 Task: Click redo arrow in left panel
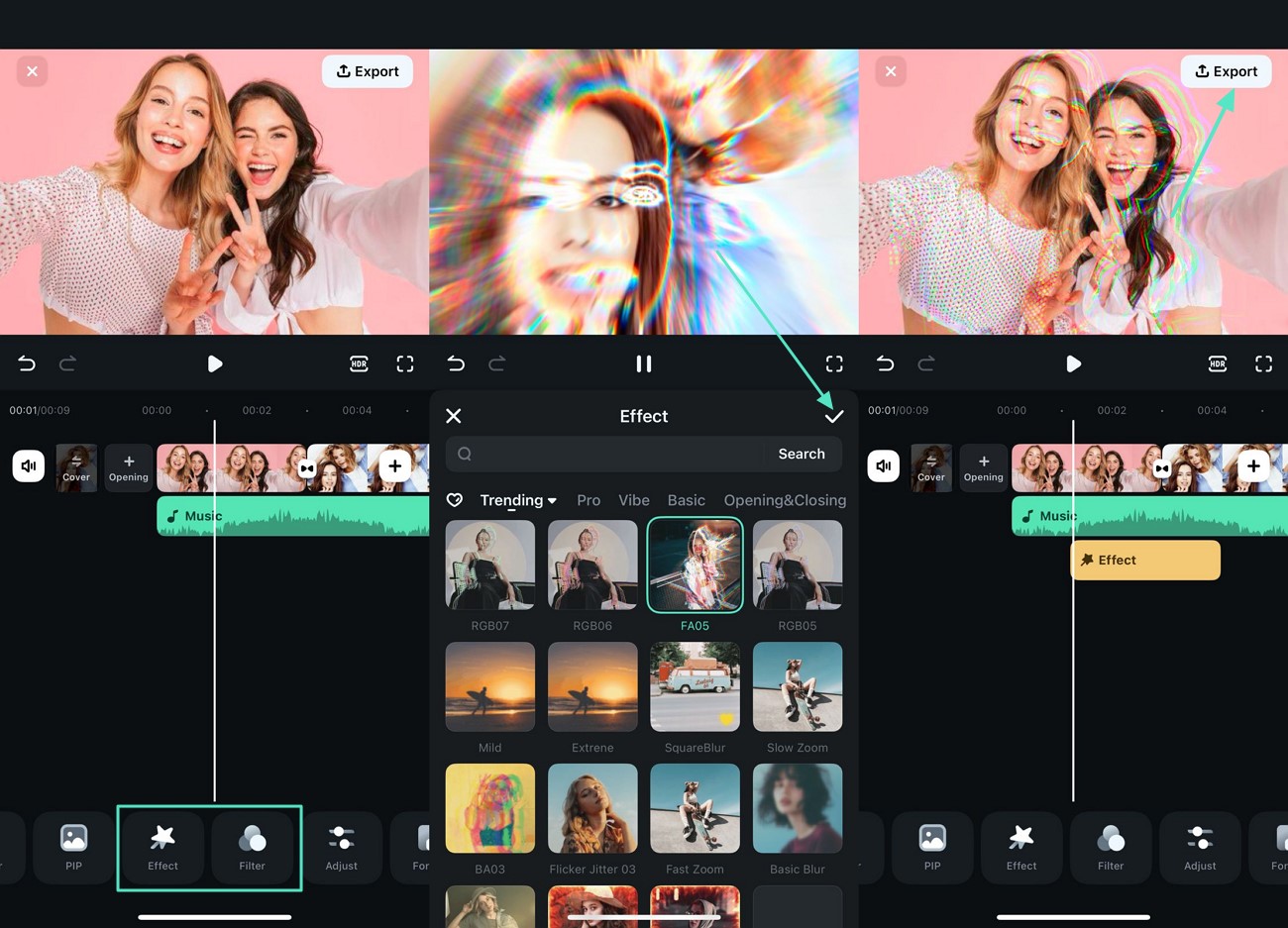[67, 363]
